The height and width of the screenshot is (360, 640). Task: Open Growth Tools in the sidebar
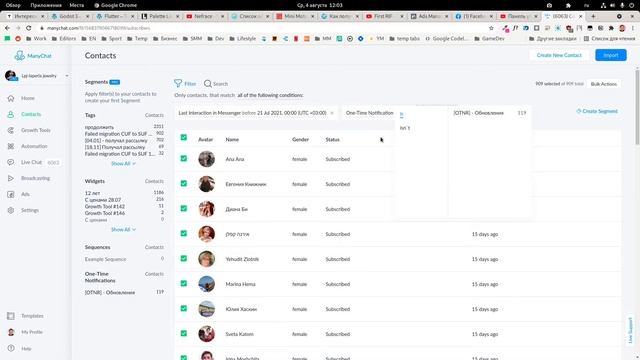click(x=36, y=130)
